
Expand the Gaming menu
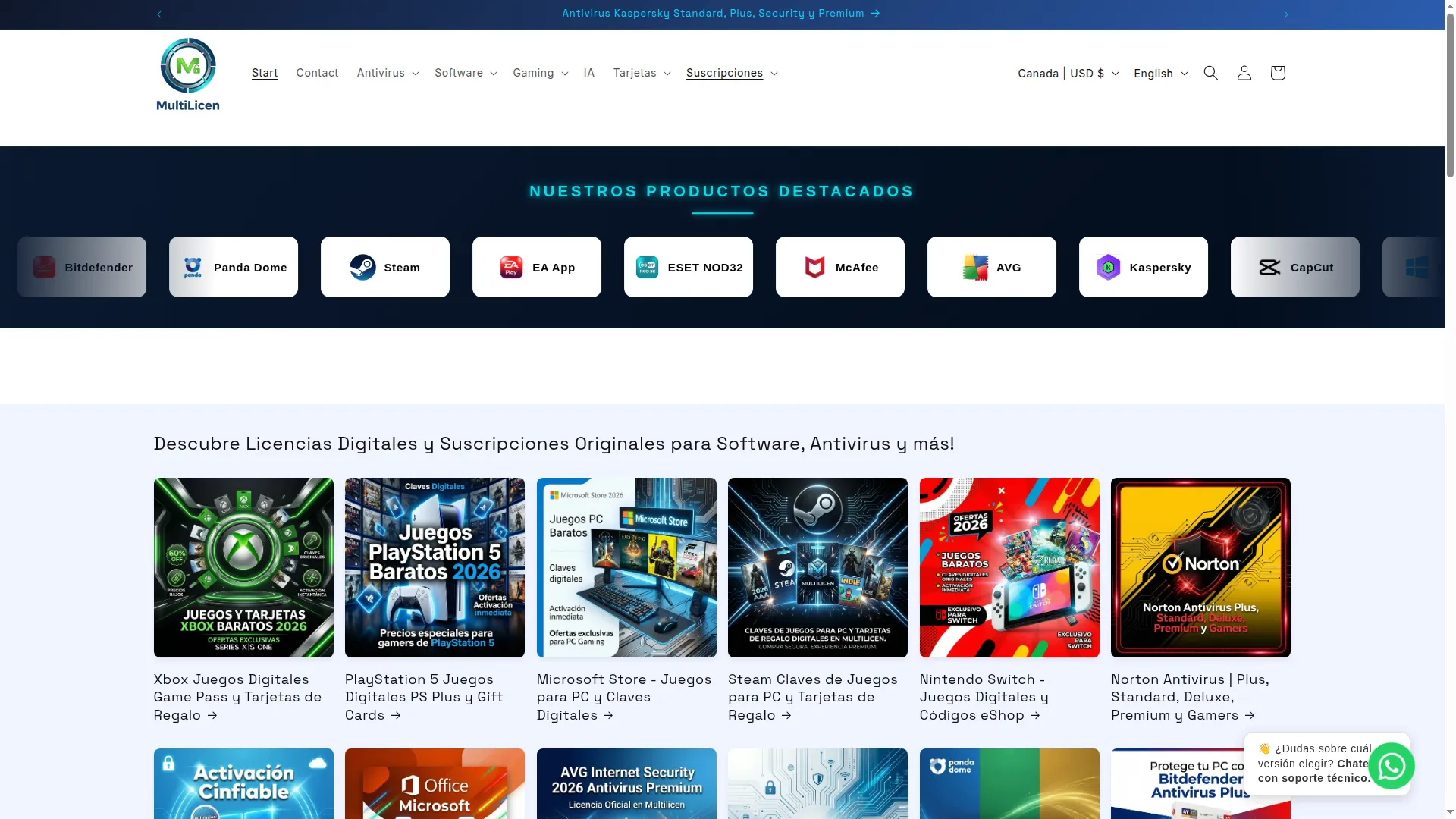(540, 73)
